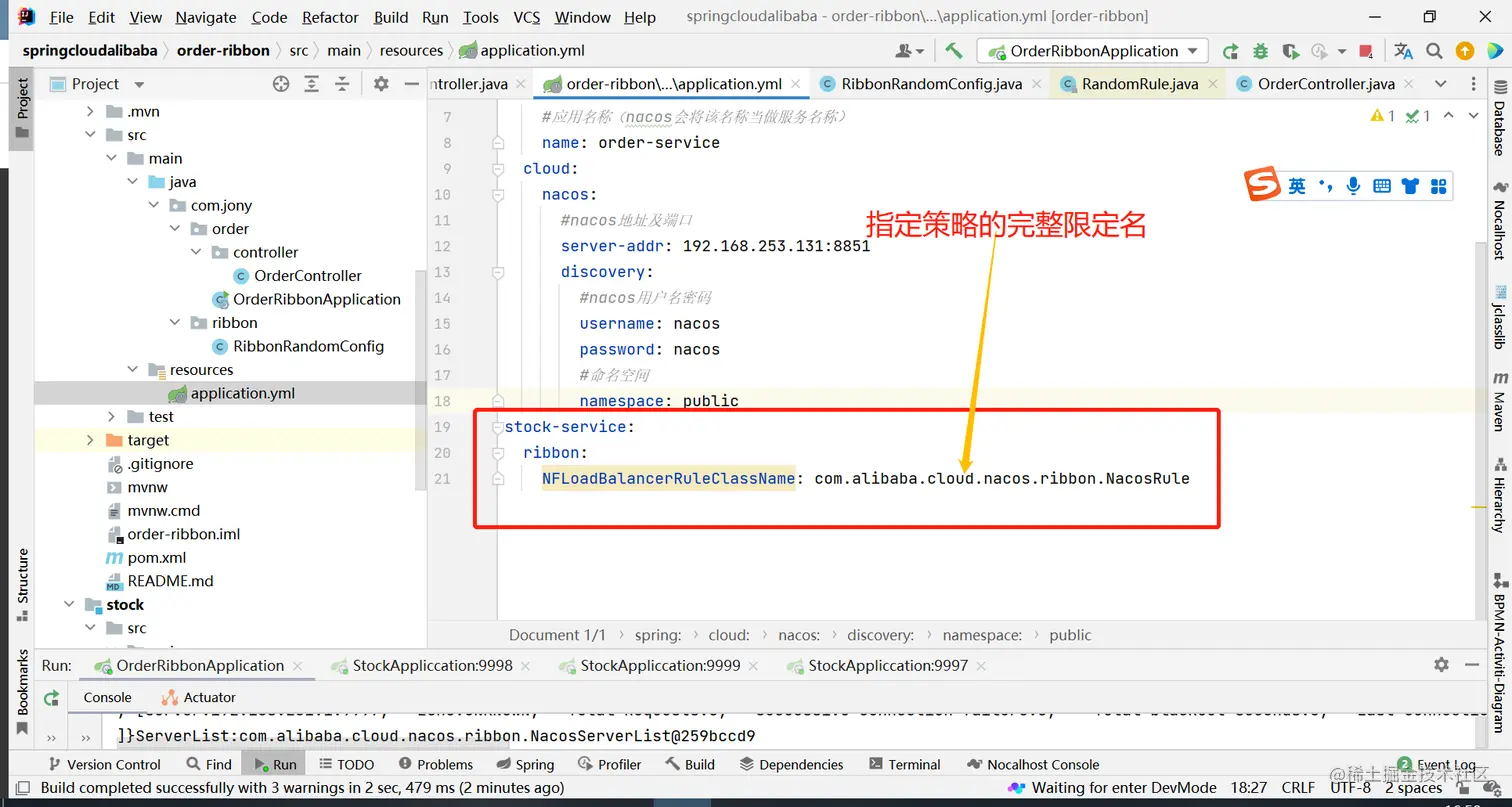Open the user account dropdown in toolbar
The height and width of the screenshot is (807, 1512).
click(x=910, y=51)
